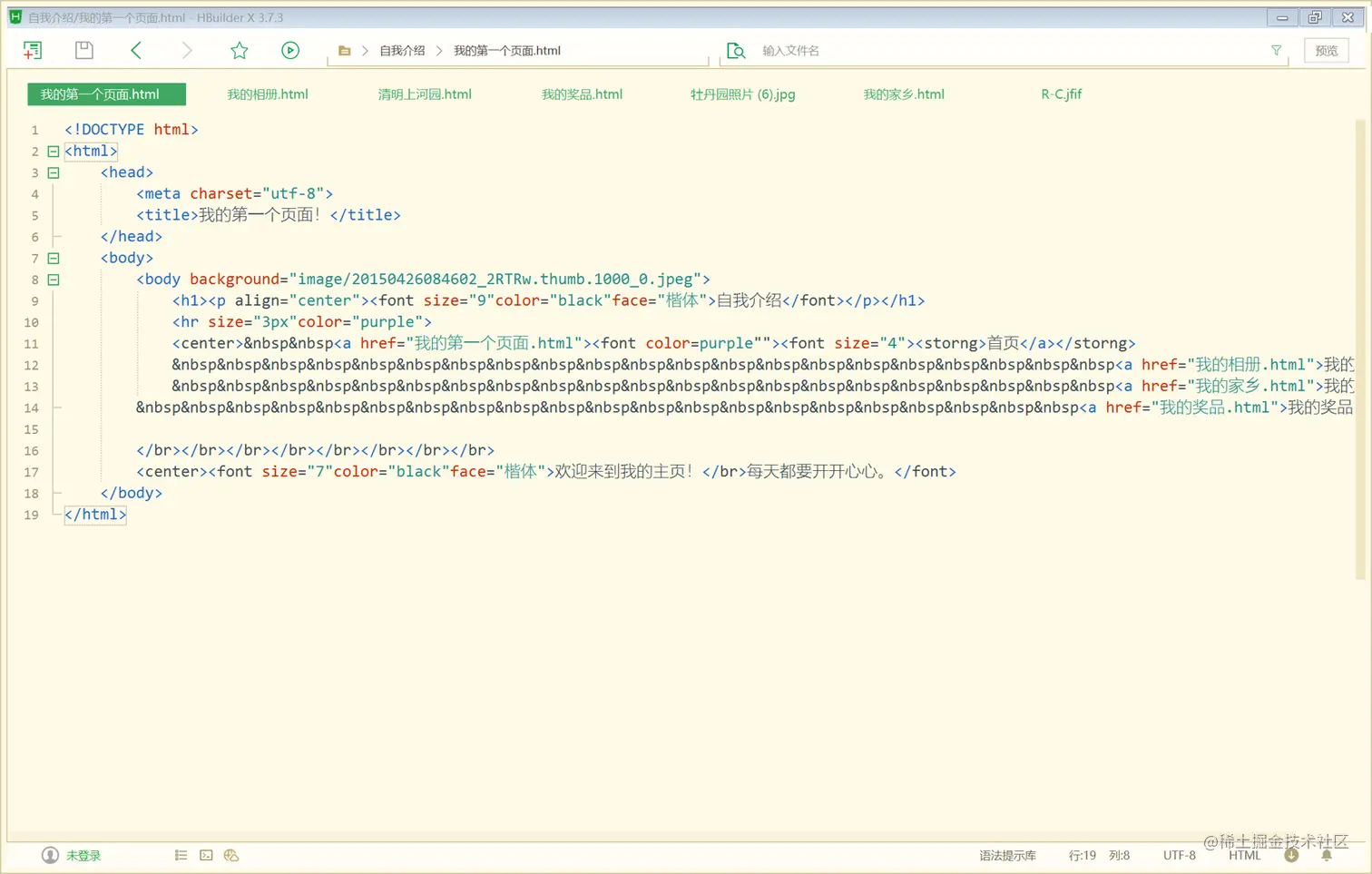Bookmark the file with the star icon

tap(240, 51)
